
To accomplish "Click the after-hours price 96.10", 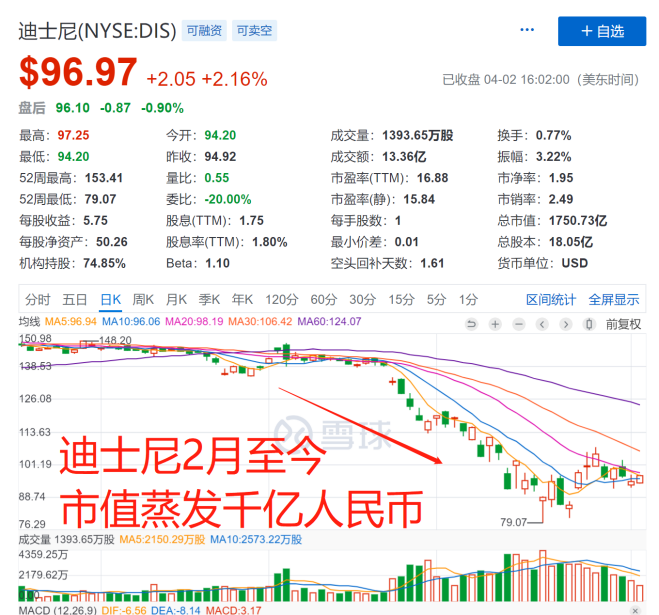I will (73, 108).
